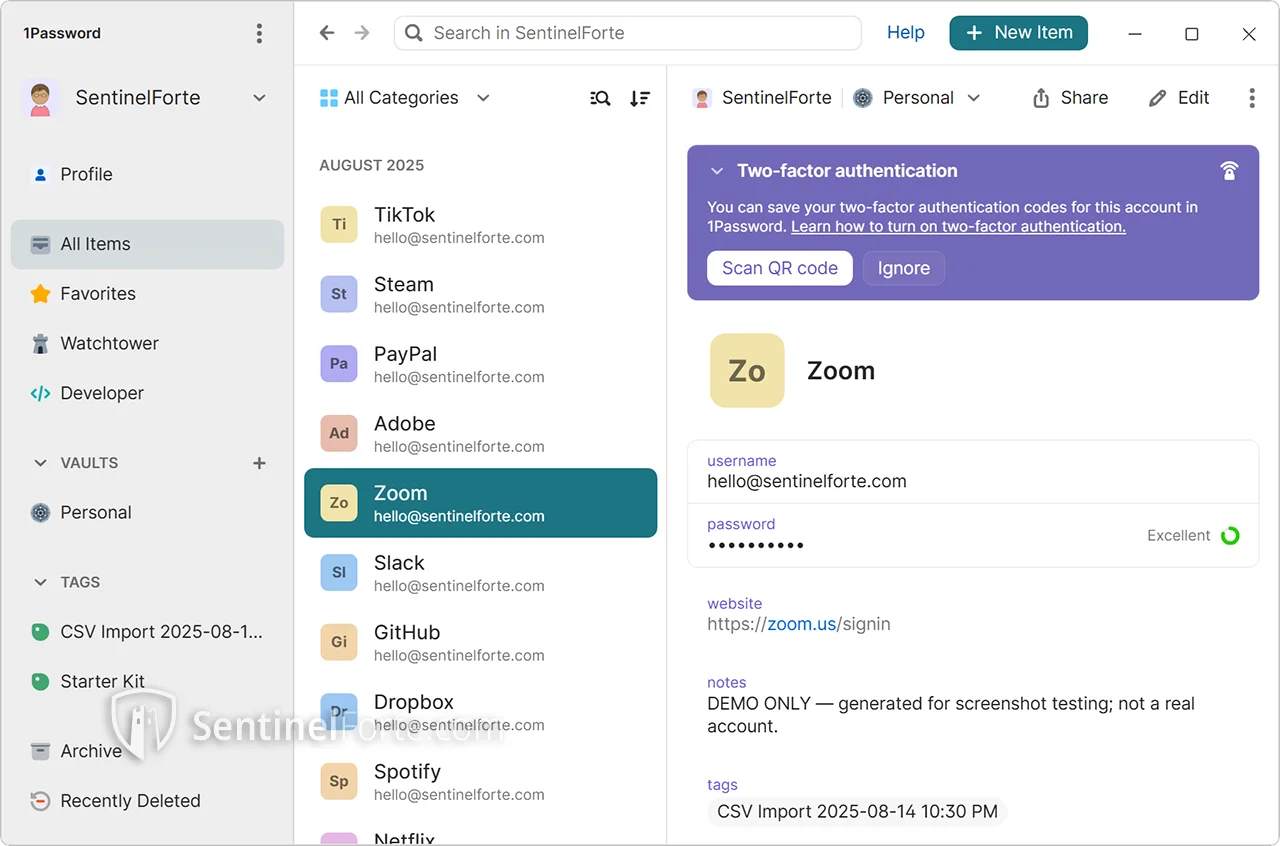Open the item more-options kebab menu
Viewport: 1280px width, 846px height.
[x=1252, y=98]
